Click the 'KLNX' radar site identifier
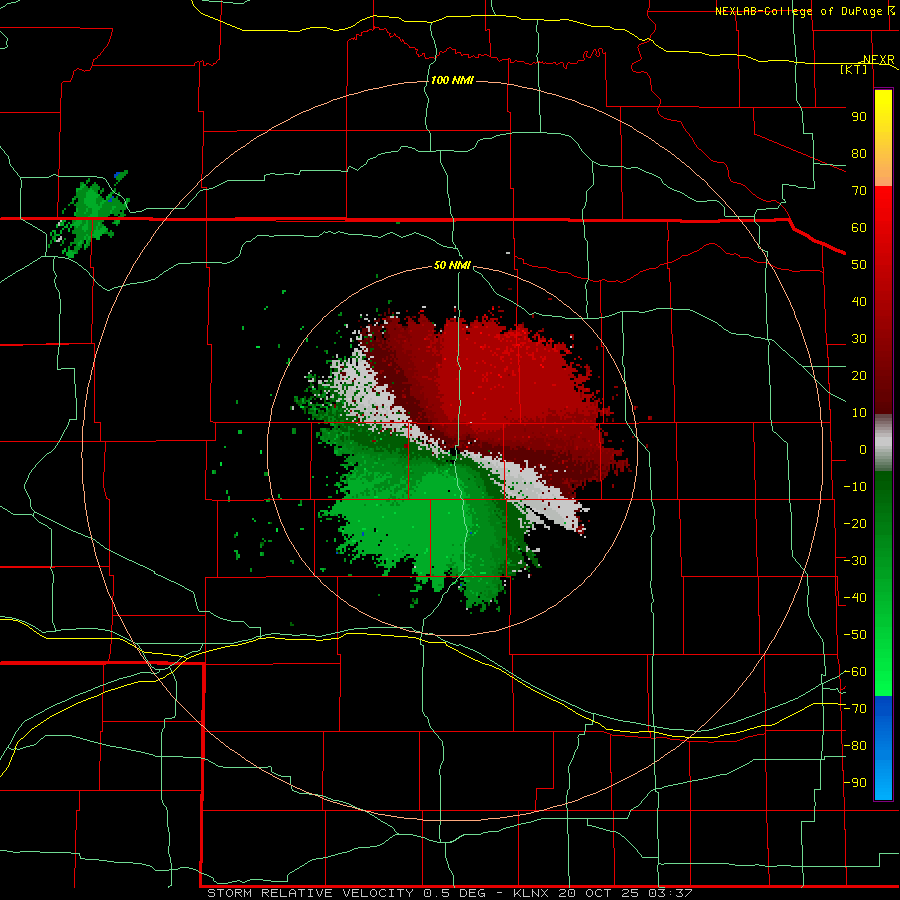The image size is (900, 900). click(531, 893)
